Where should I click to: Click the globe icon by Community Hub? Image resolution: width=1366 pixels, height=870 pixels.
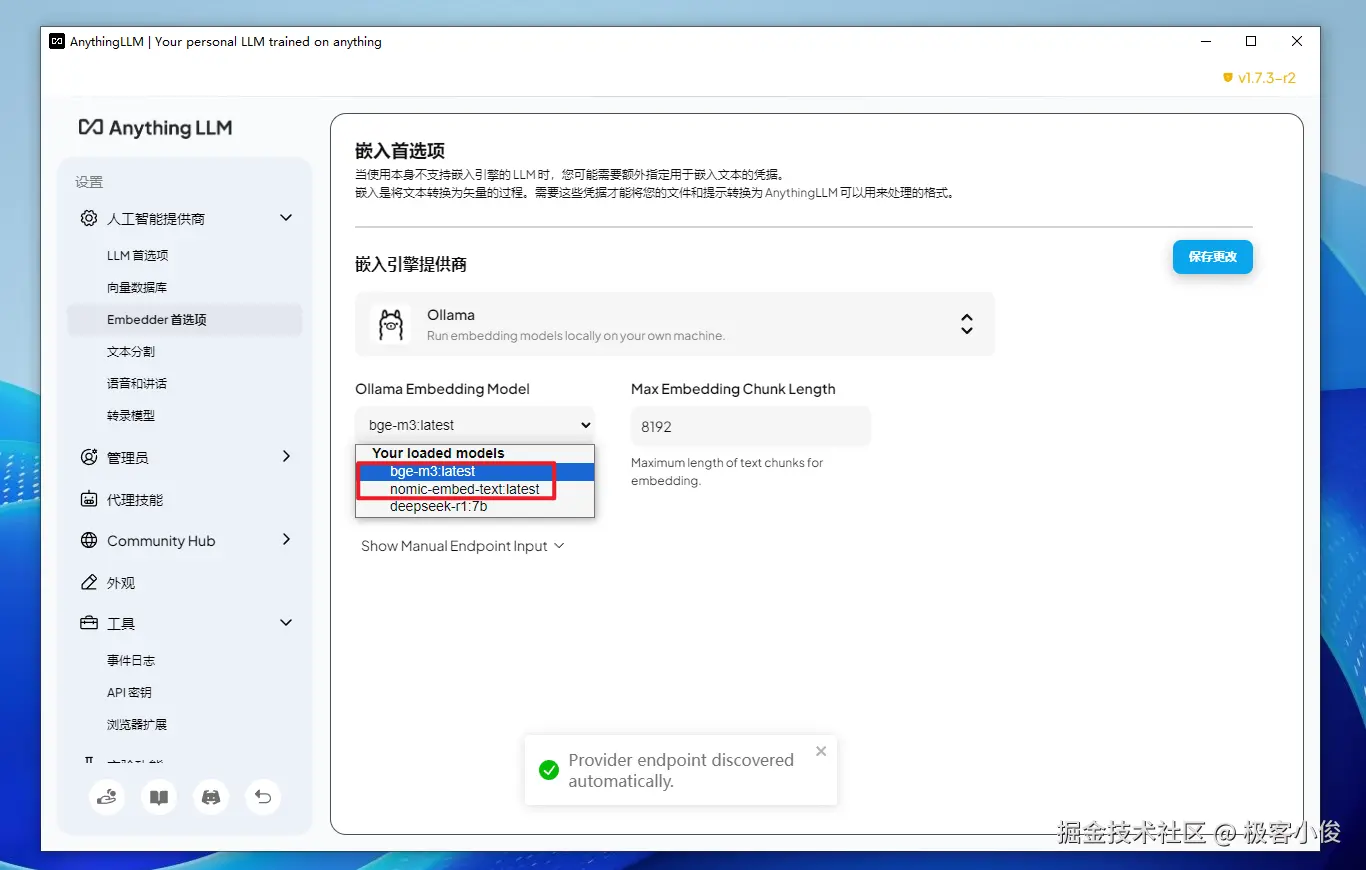pos(89,541)
